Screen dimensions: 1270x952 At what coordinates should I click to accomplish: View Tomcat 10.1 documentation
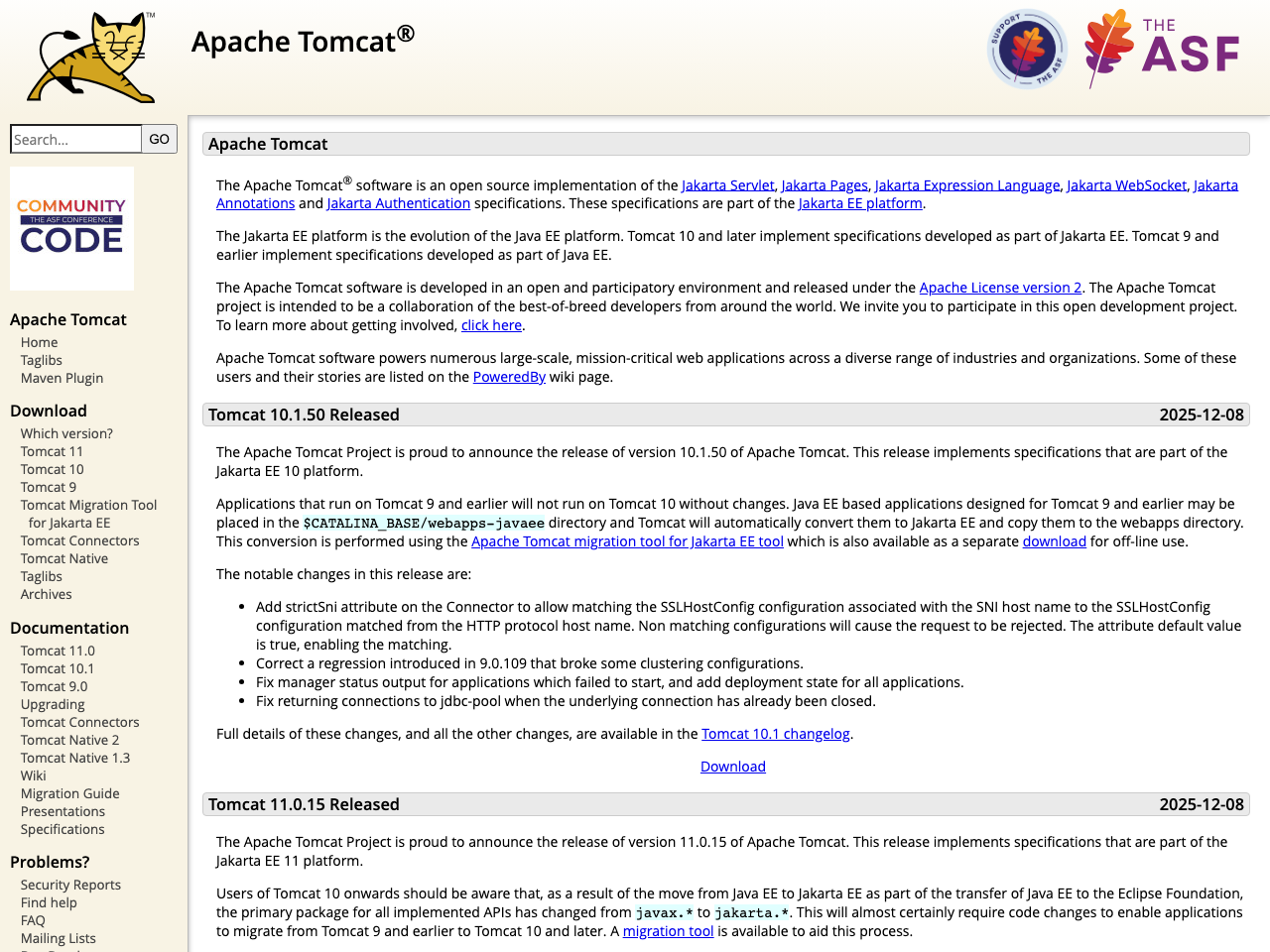pyautogui.click(x=57, y=667)
